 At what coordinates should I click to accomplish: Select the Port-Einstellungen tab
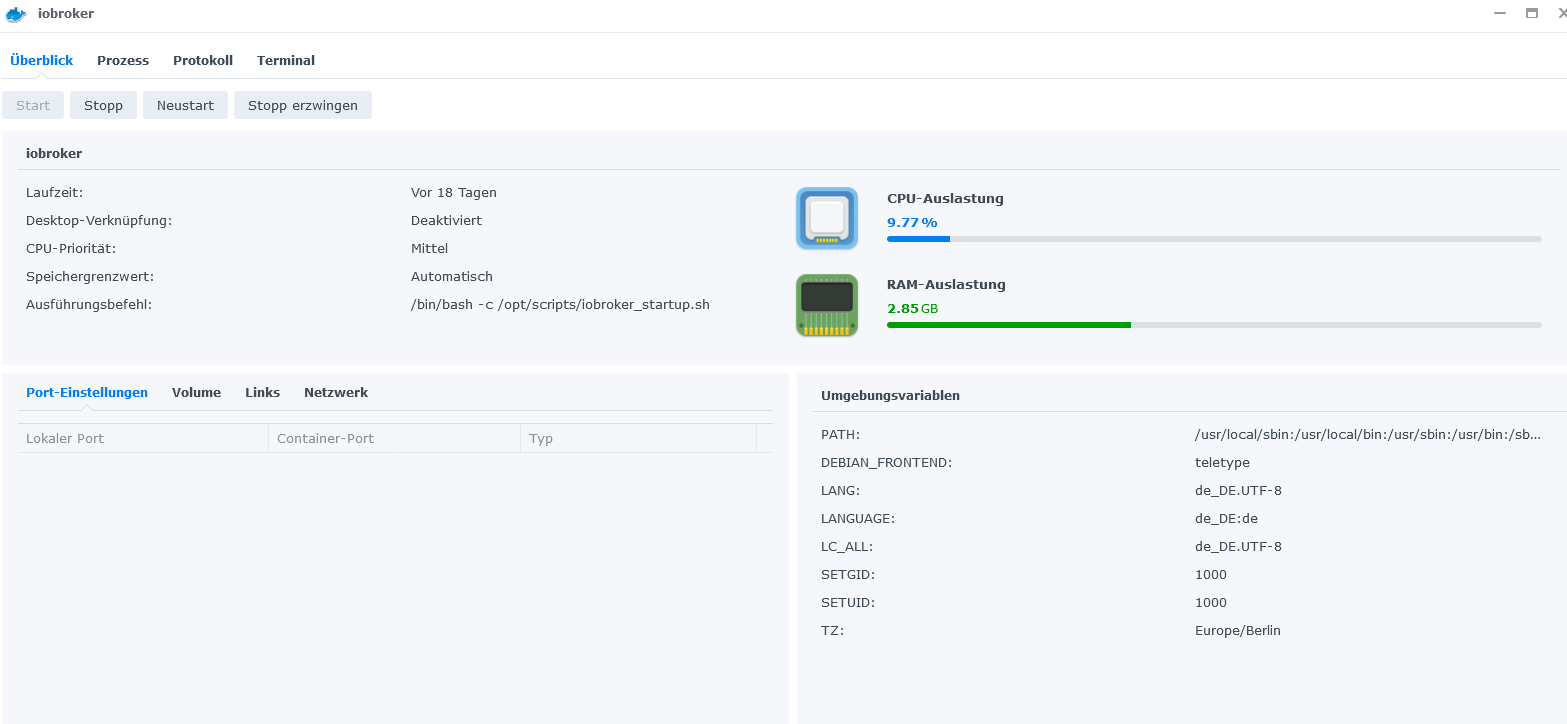[87, 392]
